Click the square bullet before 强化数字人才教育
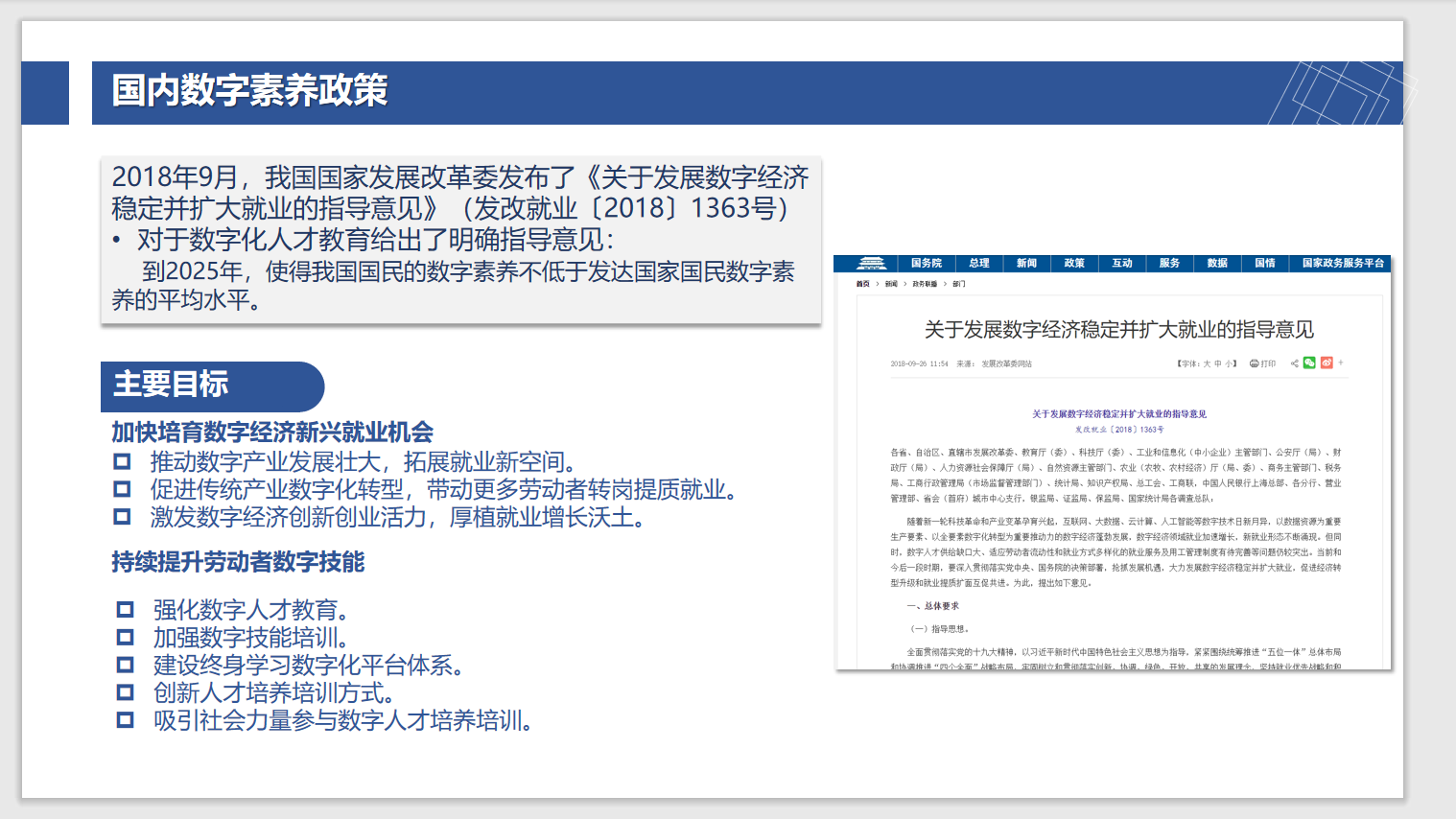Screen dimensions: 1456x819 [125, 609]
